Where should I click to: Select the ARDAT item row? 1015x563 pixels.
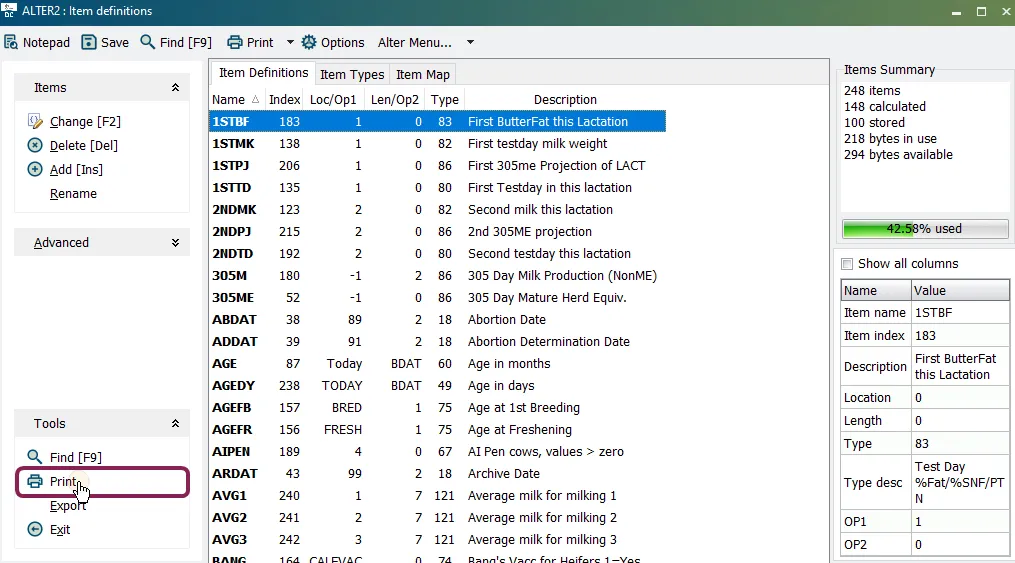pos(438,474)
